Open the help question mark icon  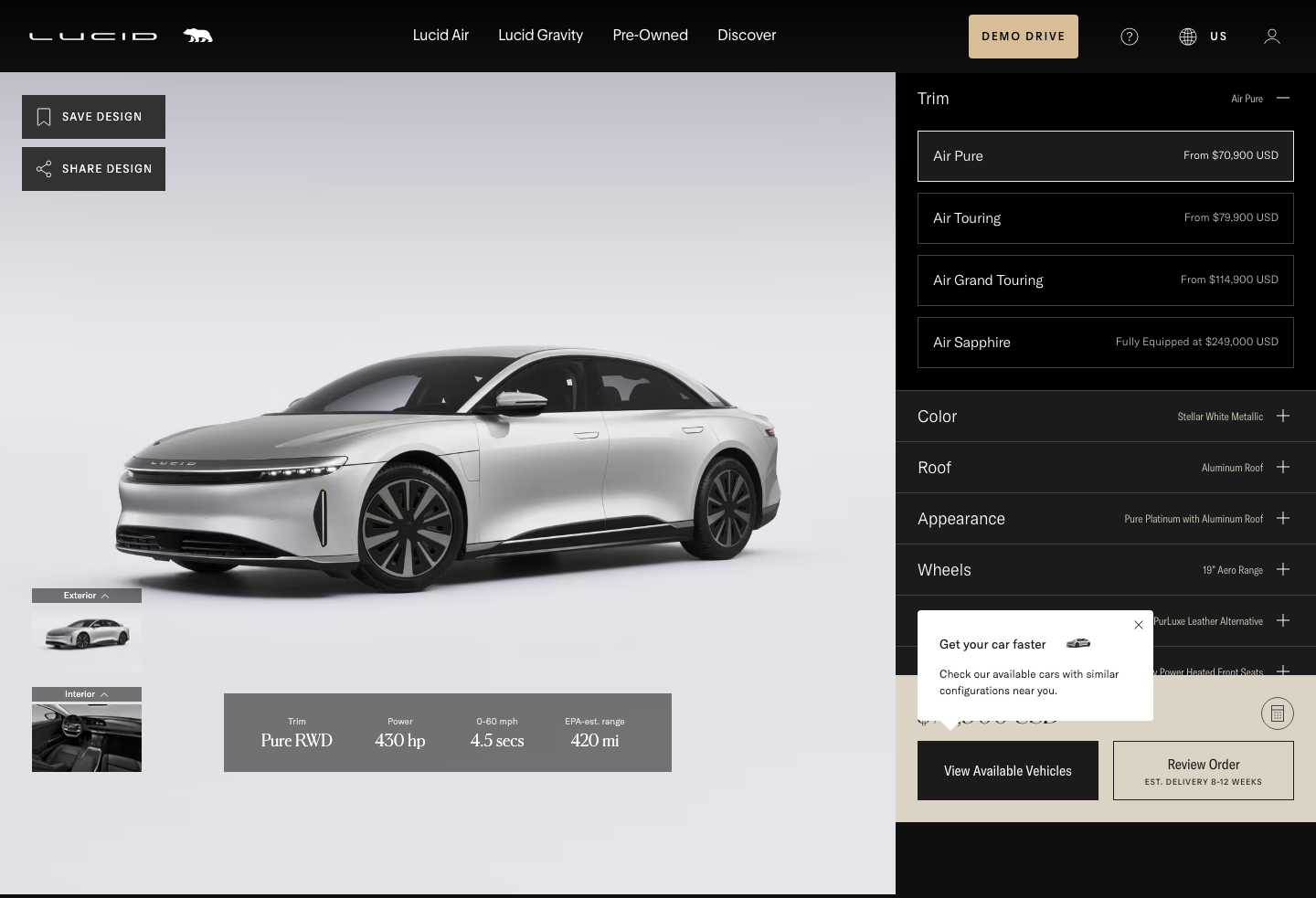point(1130,37)
